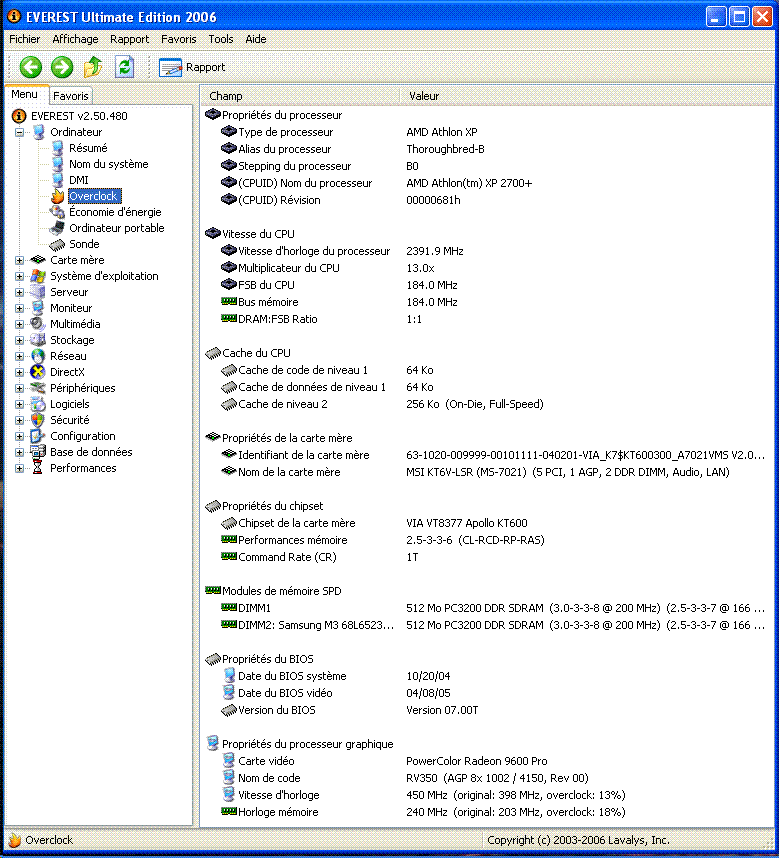The height and width of the screenshot is (858, 779).
Task: Open the Favoris menu
Action: coord(178,39)
